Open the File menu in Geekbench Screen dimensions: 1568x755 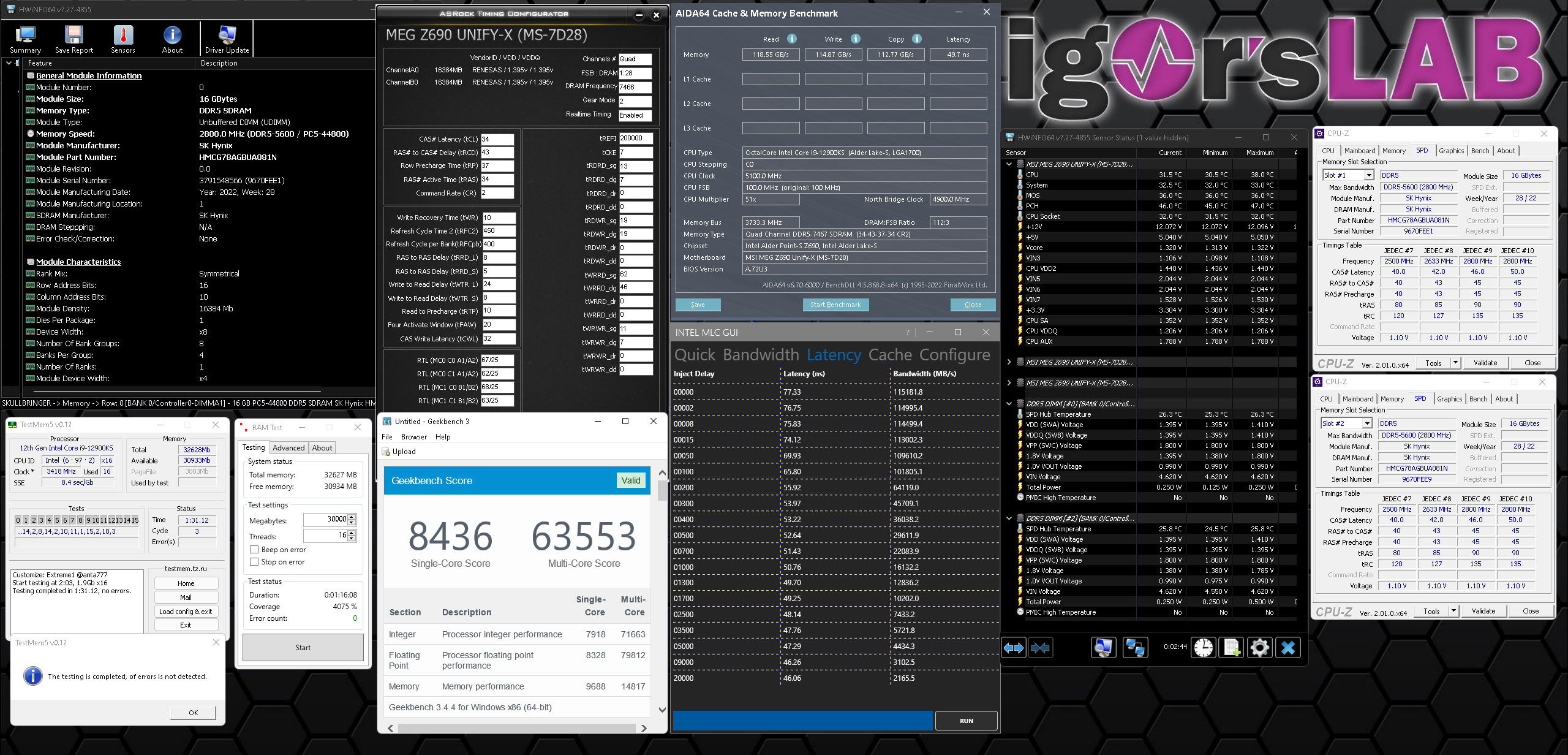click(387, 437)
